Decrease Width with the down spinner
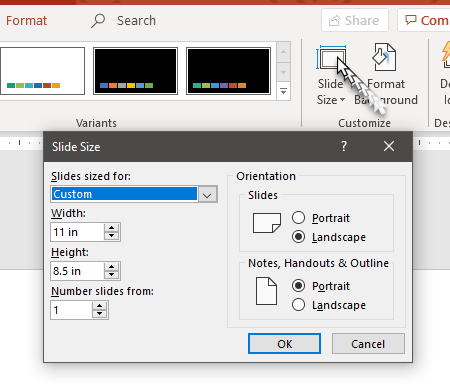The image size is (450, 386). 111,236
